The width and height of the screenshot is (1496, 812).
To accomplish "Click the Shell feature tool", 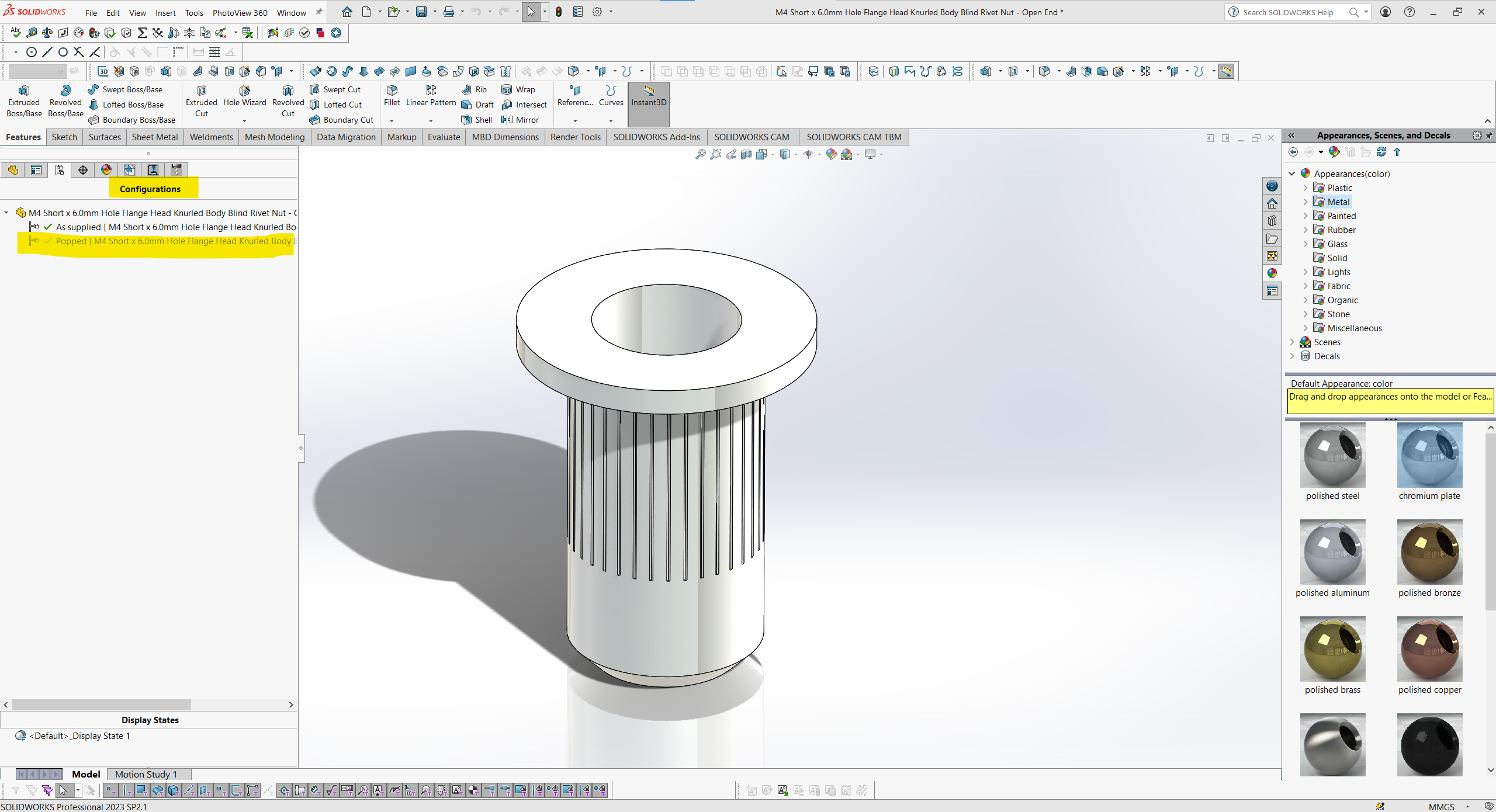I will click(x=477, y=120).
